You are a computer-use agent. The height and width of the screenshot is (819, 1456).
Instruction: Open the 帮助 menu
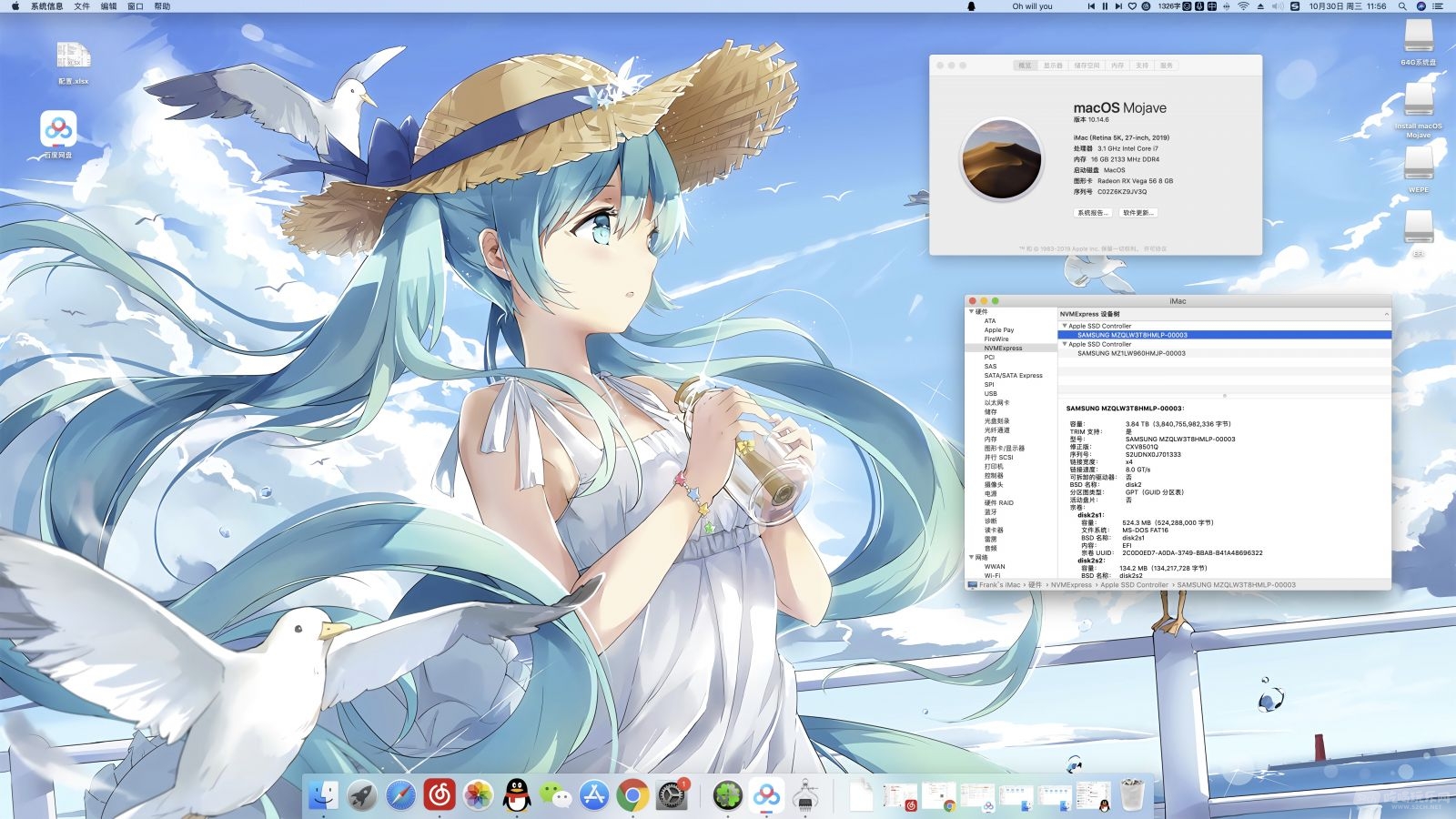coord(162,6)
